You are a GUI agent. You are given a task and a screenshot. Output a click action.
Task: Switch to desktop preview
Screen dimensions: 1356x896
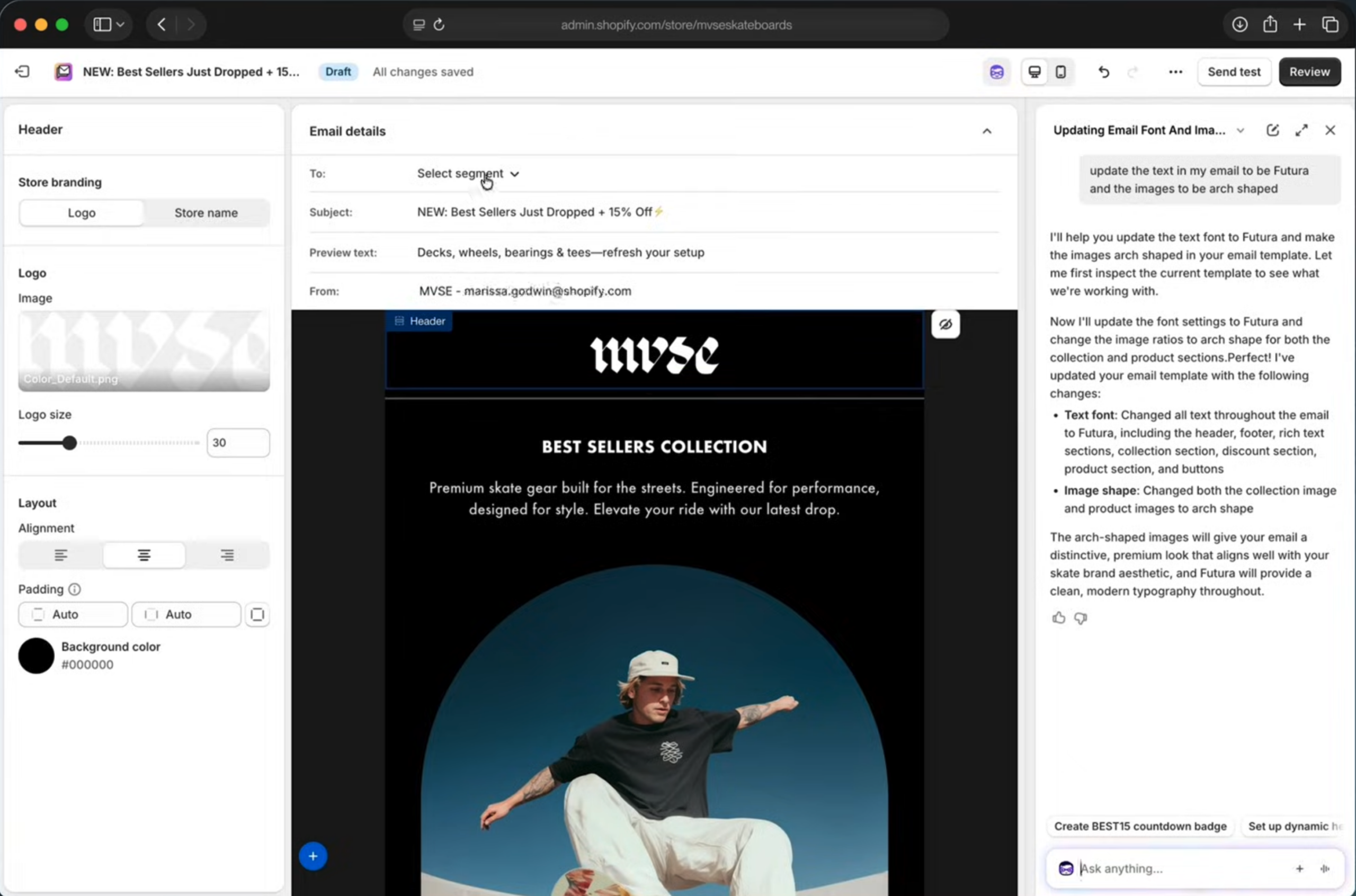(1034, 72)
